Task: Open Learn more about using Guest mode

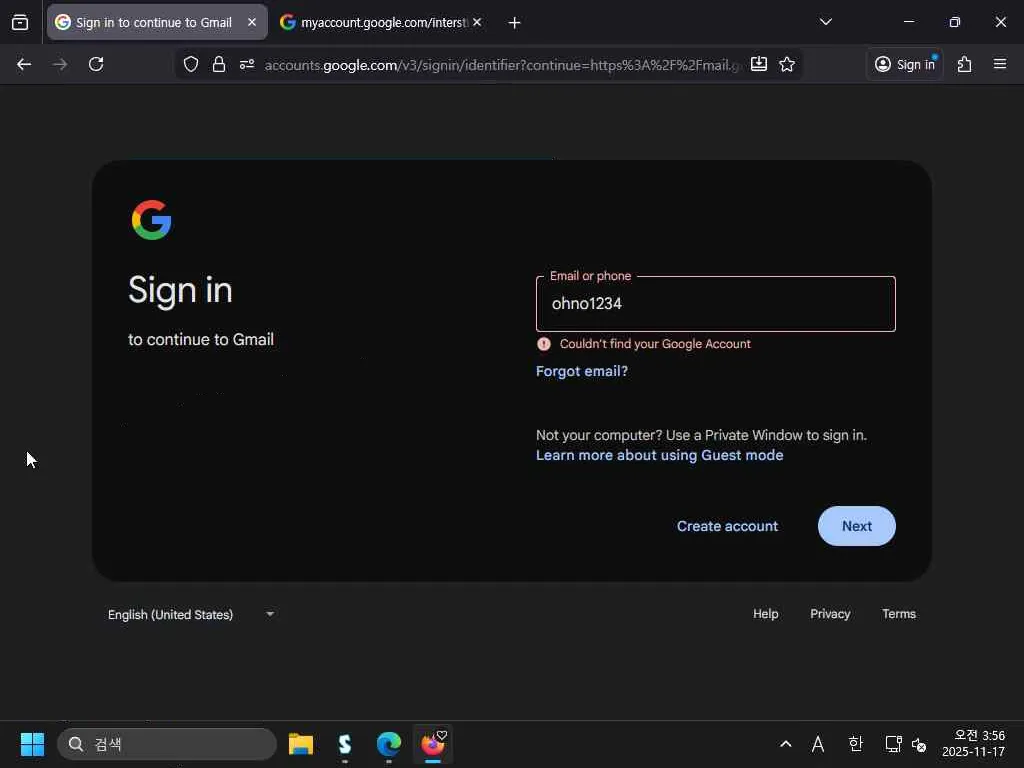Action: [x=660, y=455]
